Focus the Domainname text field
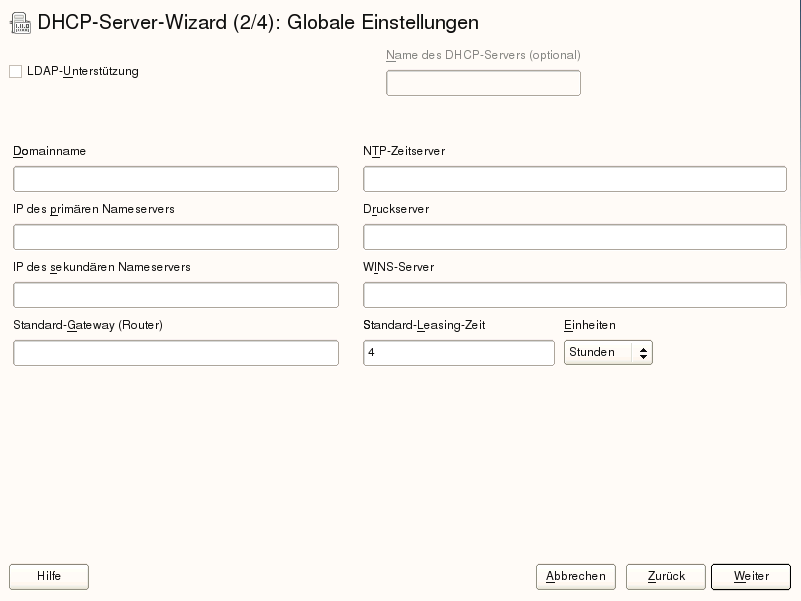Viewport: 801px width, 601px height. 176,179
